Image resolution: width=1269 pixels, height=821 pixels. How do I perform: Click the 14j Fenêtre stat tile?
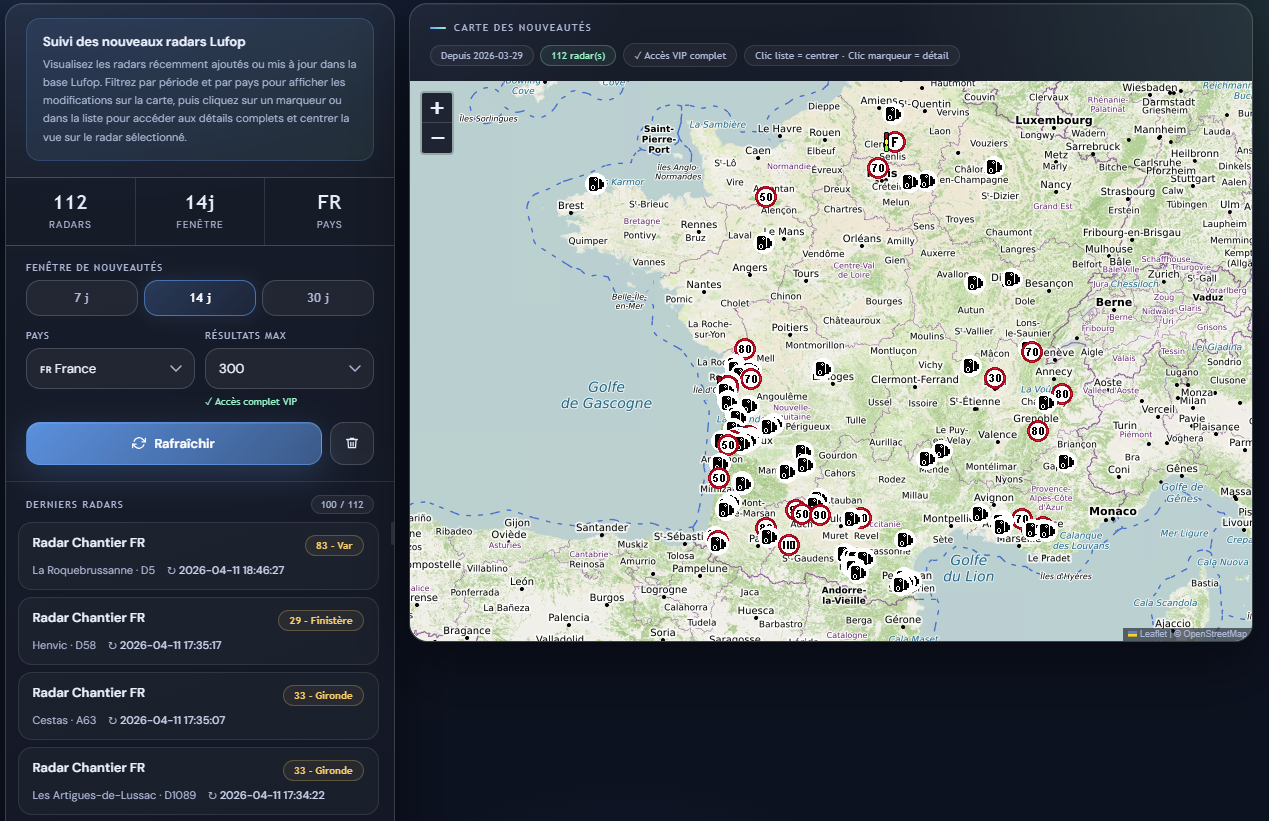200,211
